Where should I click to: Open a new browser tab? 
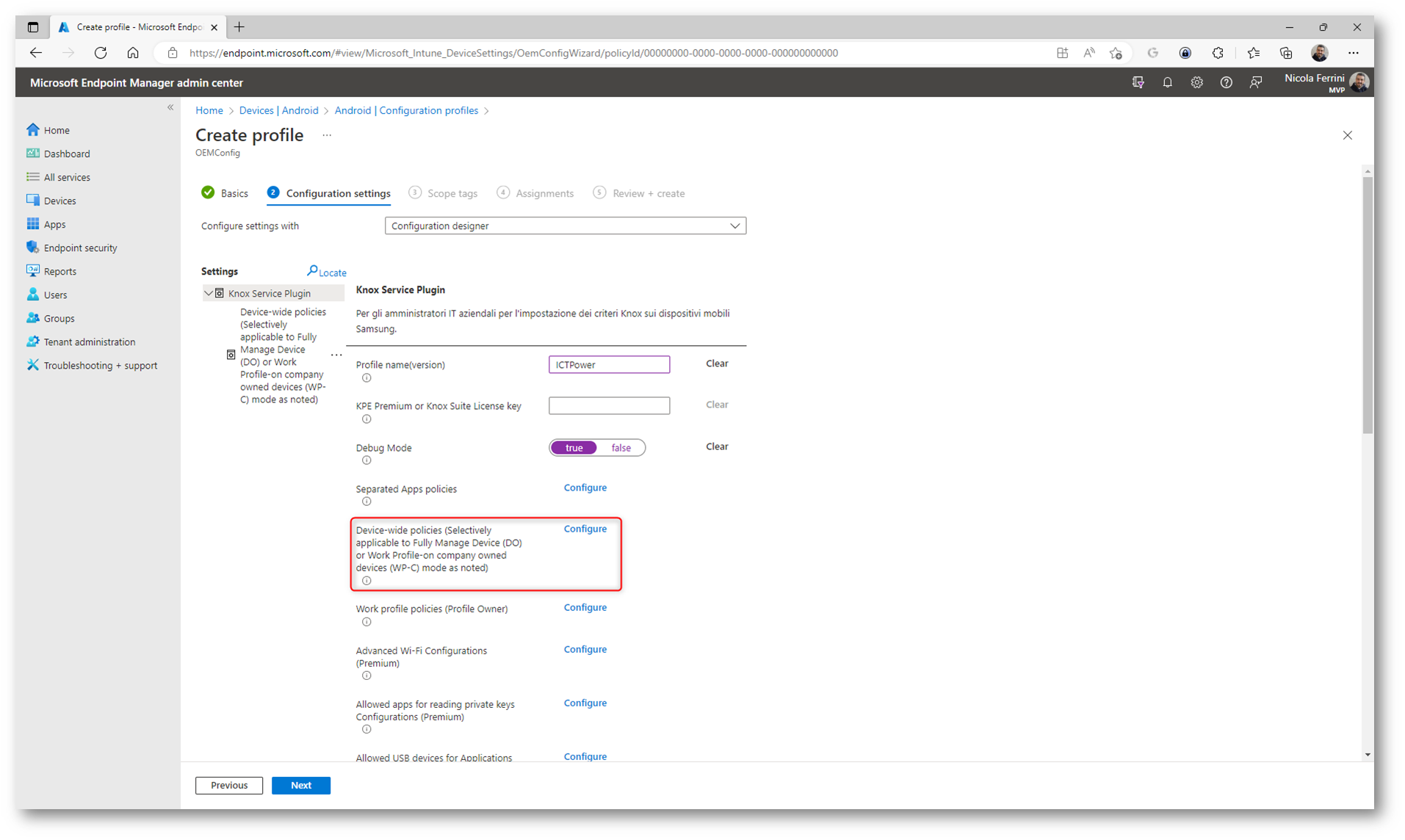[x=239, y=27]
